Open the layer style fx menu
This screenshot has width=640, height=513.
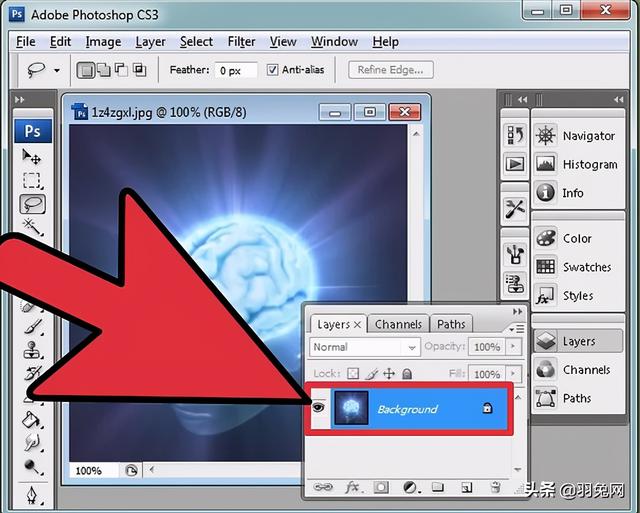tap(352, 487)
